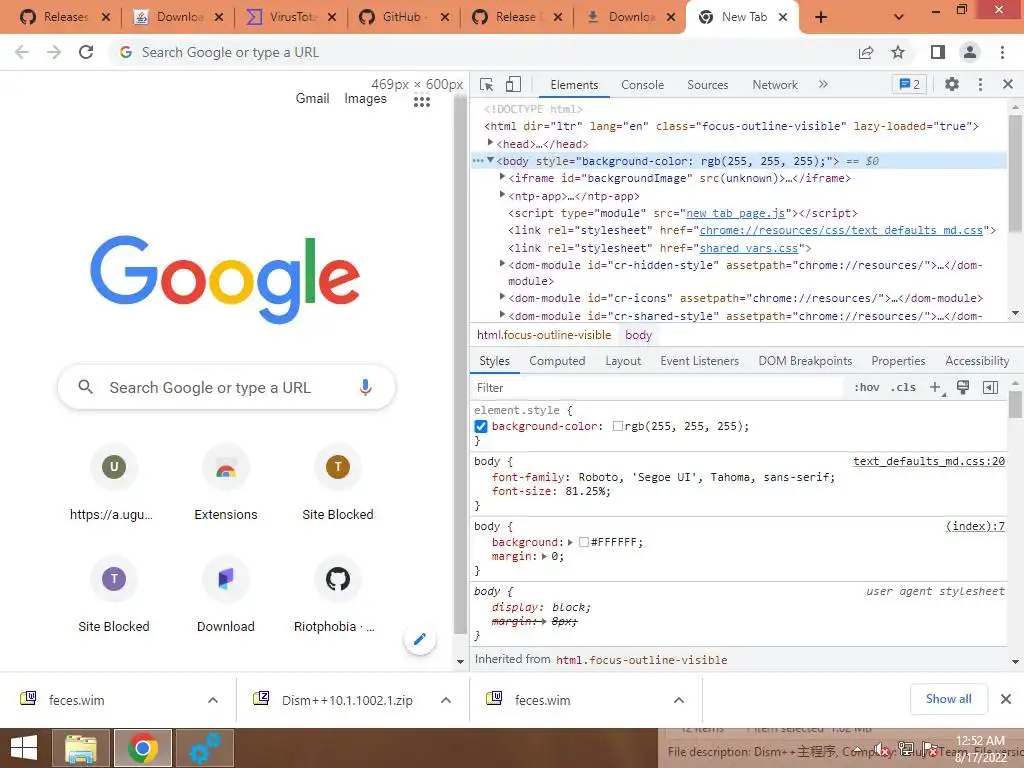The width and height of the screenshot is (1024, 768).
Task: Open Dism++10.1.1002.1.zip download options arrow
Action: tap(446, 700)
